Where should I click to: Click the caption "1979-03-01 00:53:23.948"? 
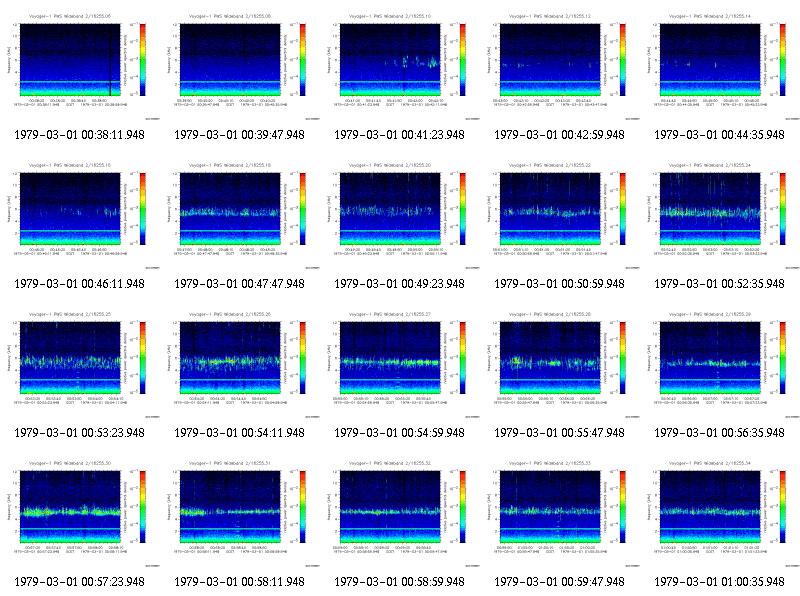(80, 433)
